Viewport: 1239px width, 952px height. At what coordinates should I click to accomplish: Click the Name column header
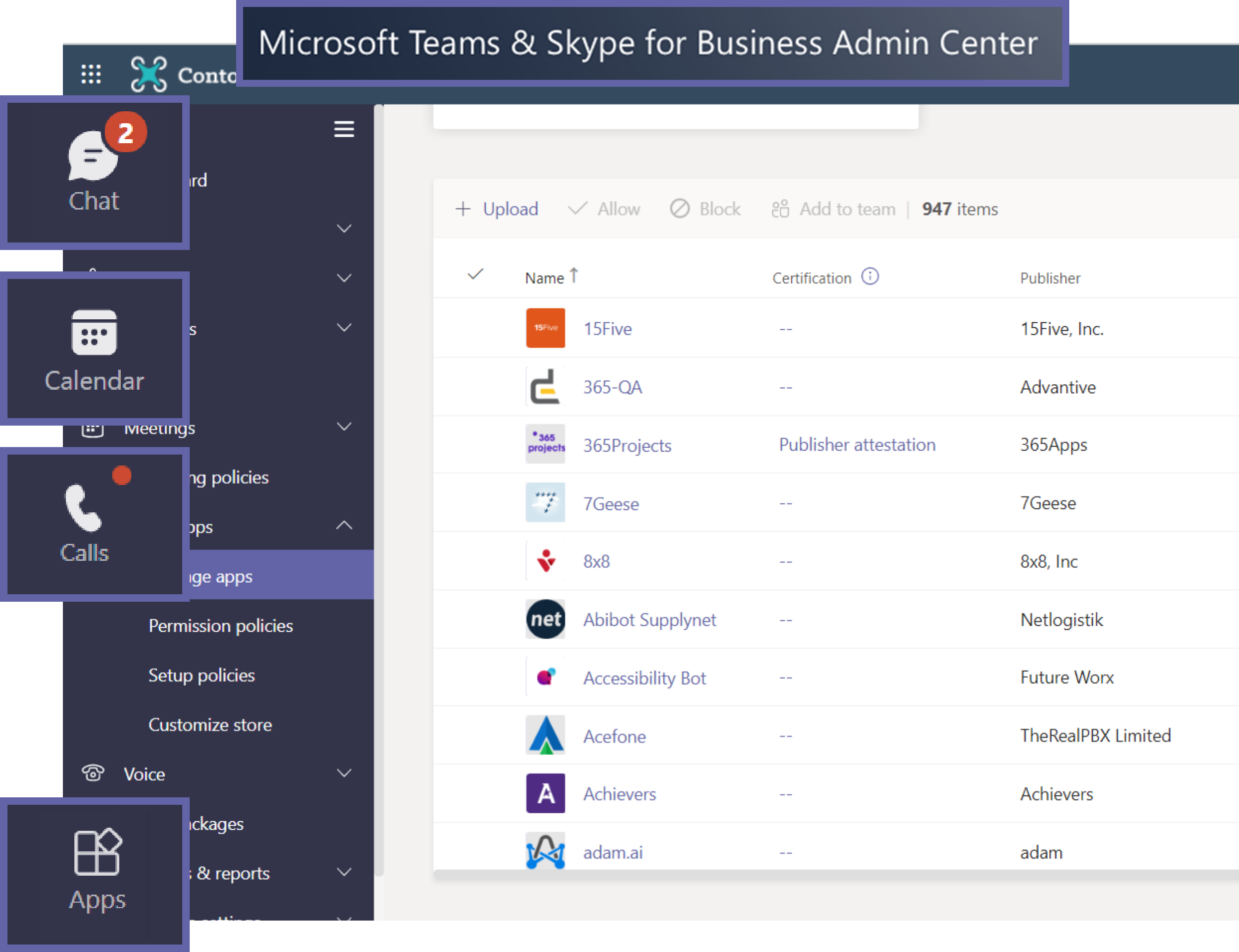[x=544, y=277]
